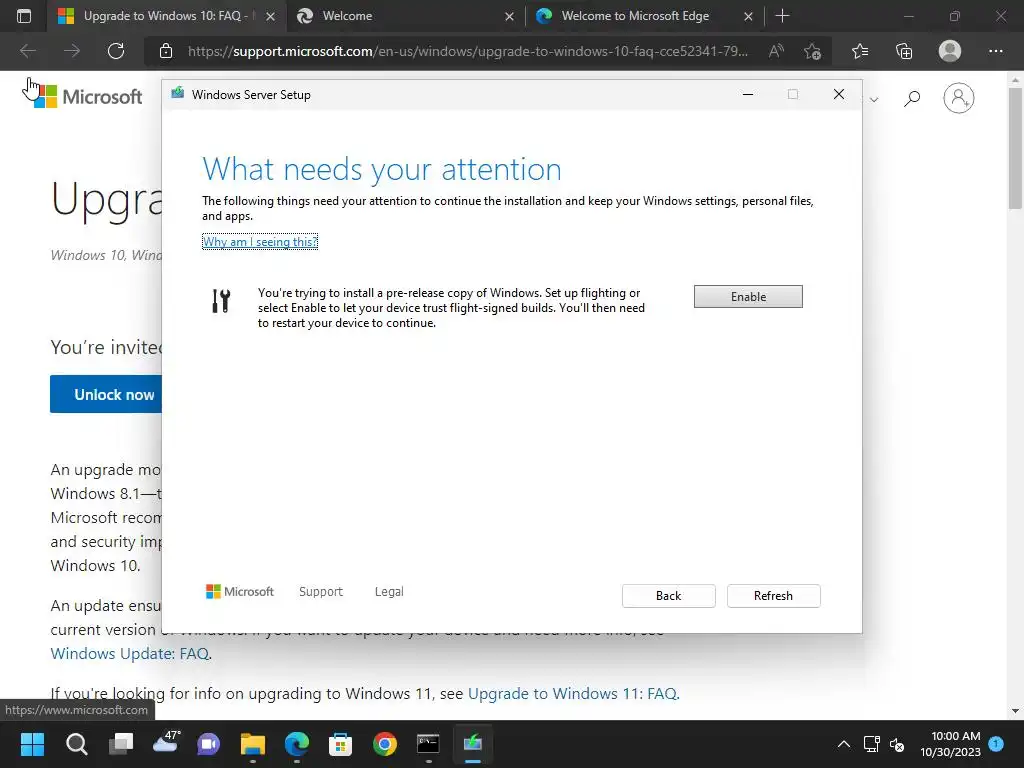Add this page to favorites
This screenshot has width=1024, height=768.
(812, 51)
